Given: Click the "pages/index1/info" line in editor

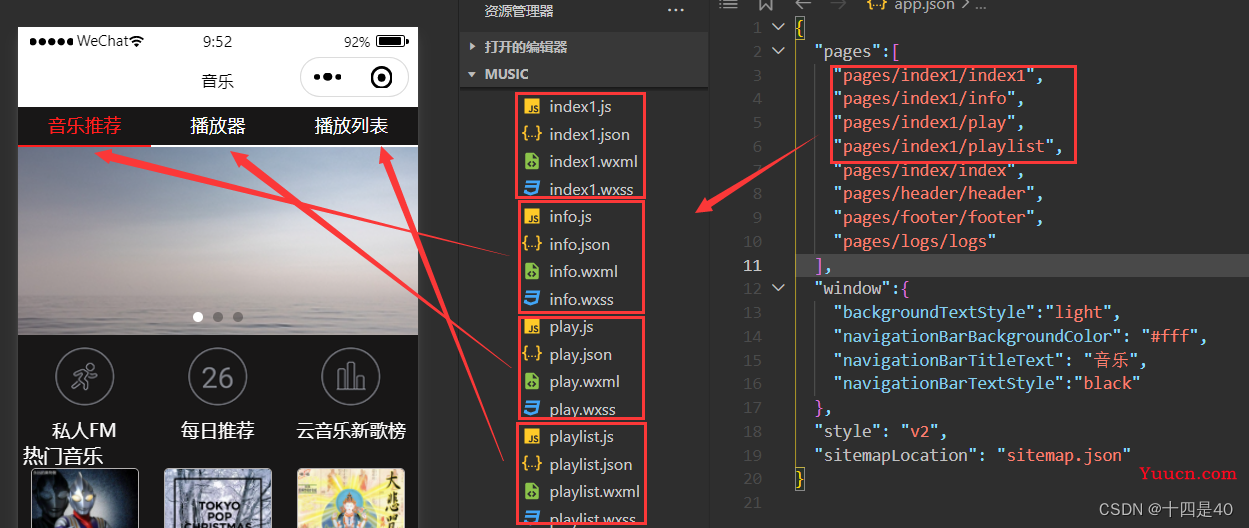Looking at the screenshot, I should pyautogui.click(x=929, y=98).
